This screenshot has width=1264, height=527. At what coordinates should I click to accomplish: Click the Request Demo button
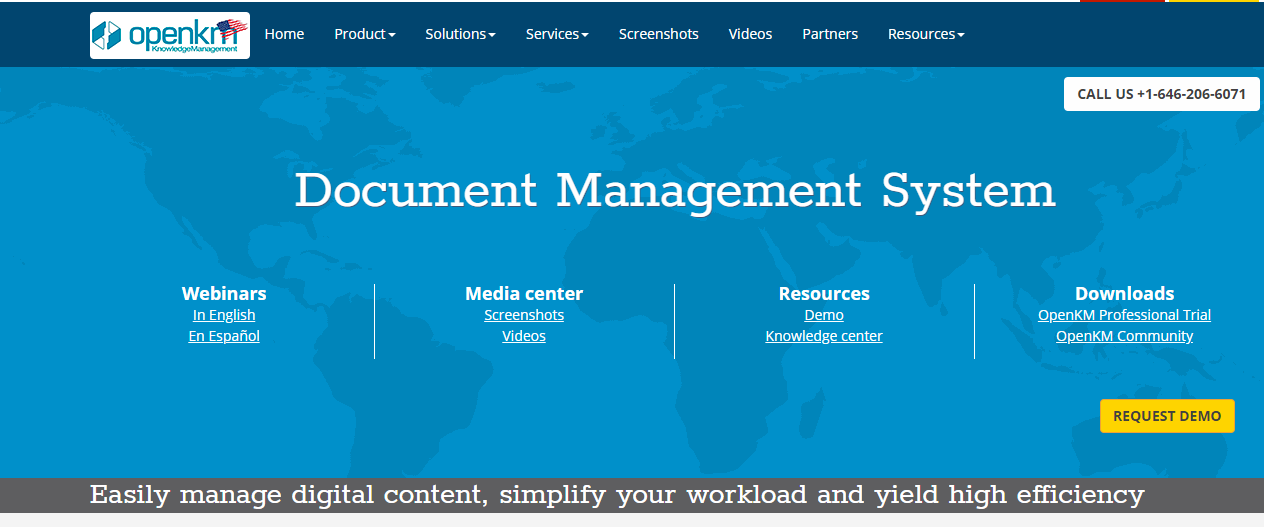pos(1167,416)
